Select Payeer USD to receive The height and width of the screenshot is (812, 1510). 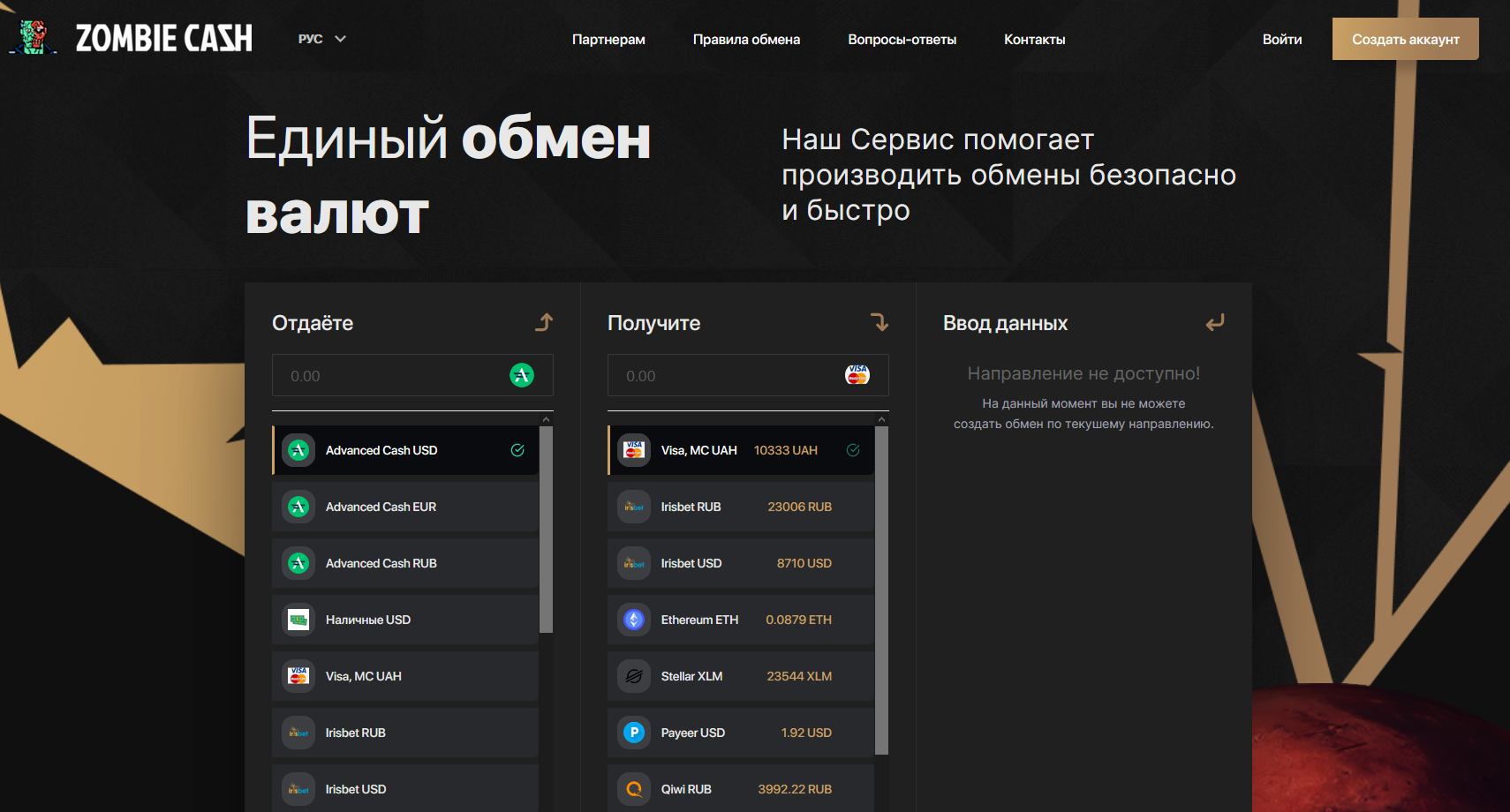coord(741,733)
